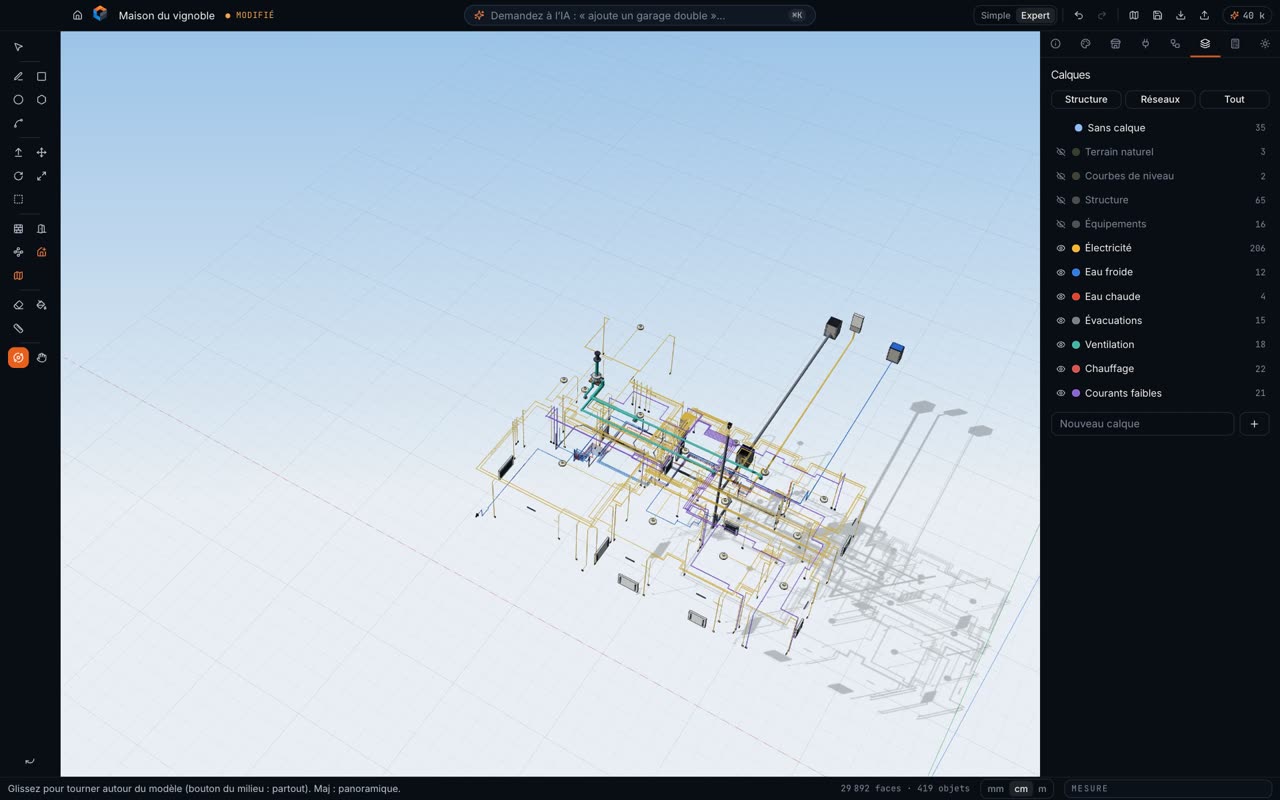Image resolution: width=1280 pixels, height=800 pixels.
Task: Switch to Simple mode
Action: pyautogui.click(x=995, y=15)
